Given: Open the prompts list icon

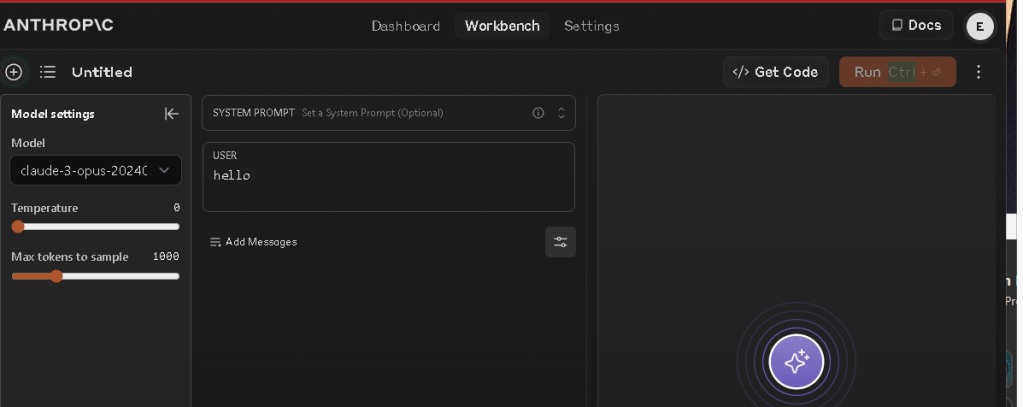Looking at the screenshot, I should (48, 72).
